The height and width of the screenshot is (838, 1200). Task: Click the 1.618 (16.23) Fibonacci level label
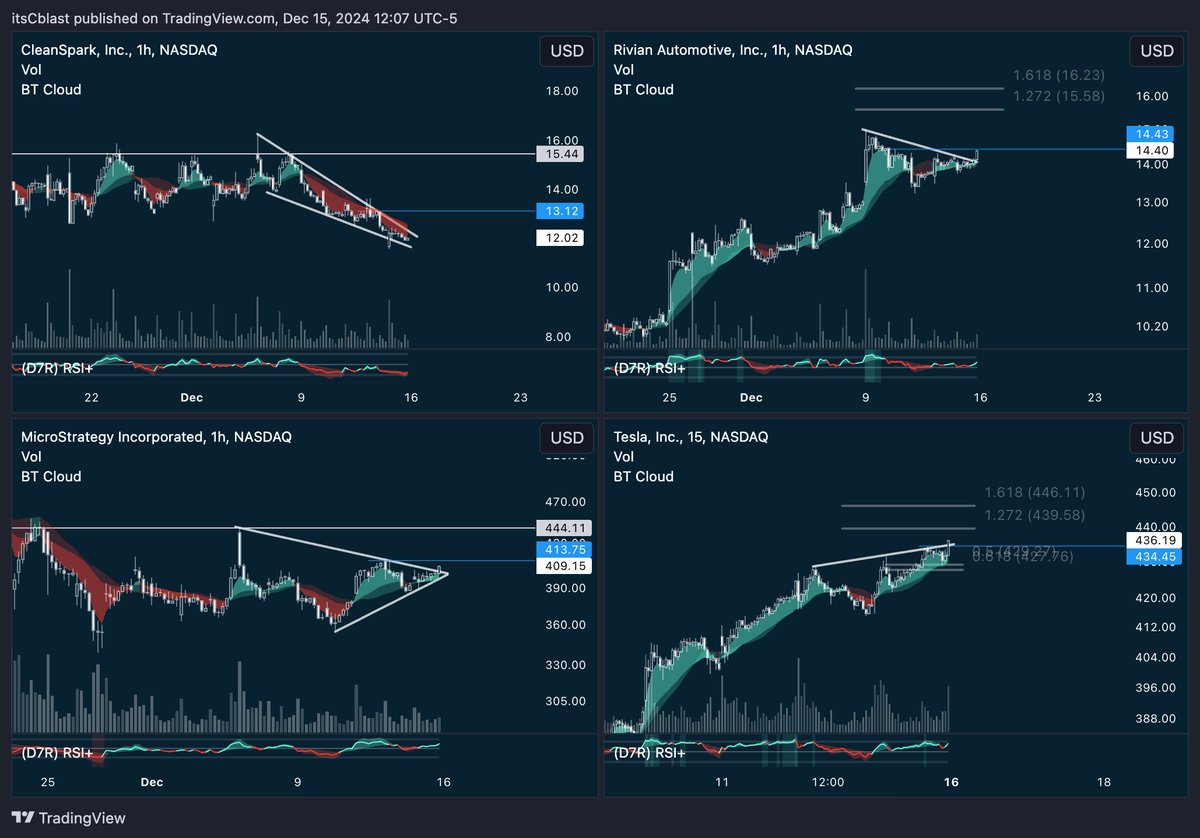[1058, 75]
